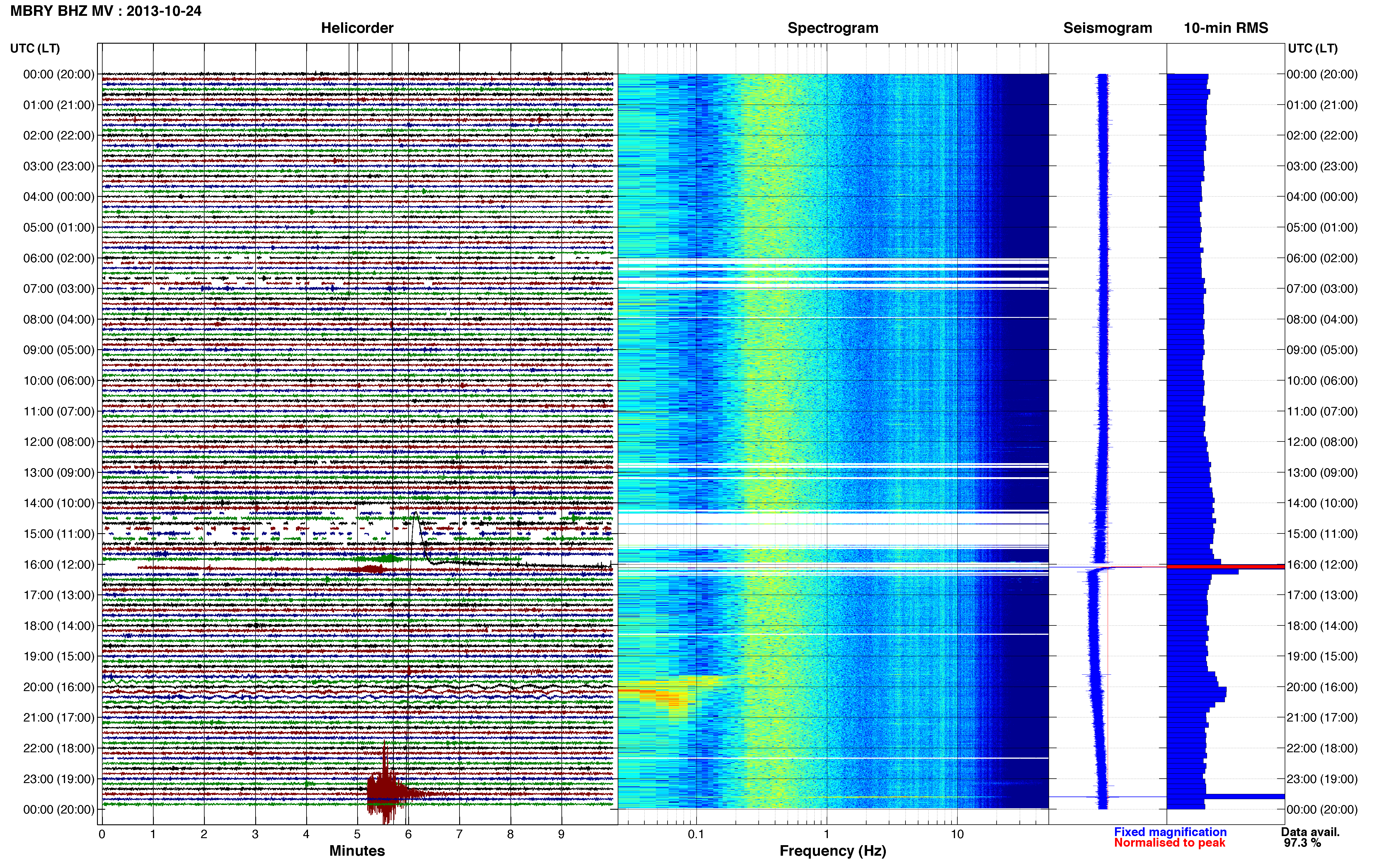Screen dimensions: 1389x868
Task: Click right-axis time label '13:00 (09:00)'
Action: pyautogui.click(x=1322, y=473)
